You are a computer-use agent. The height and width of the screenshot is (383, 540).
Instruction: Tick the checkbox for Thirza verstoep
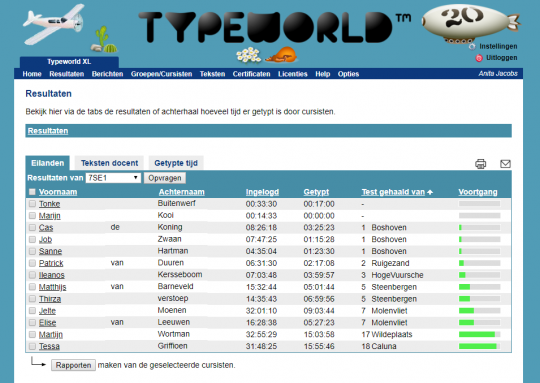pyautogui.click(x=32, y=299)
